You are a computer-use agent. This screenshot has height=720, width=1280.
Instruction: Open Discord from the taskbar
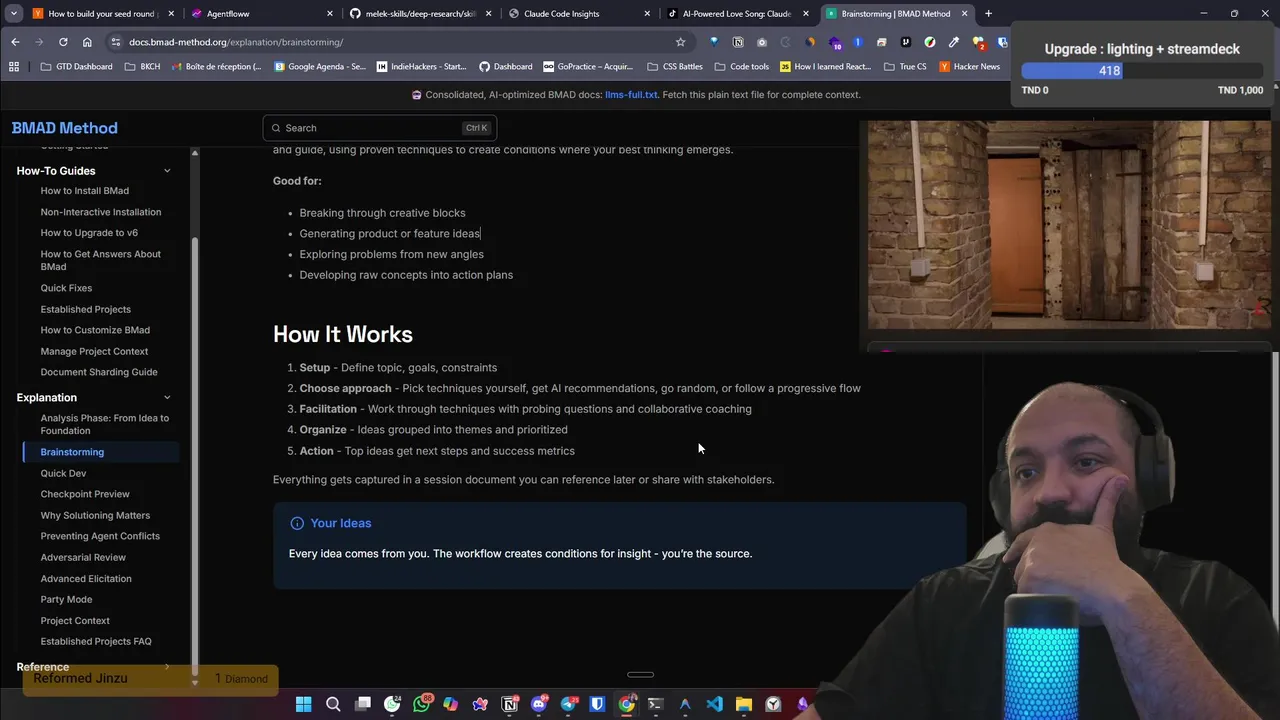pos(539,704)
